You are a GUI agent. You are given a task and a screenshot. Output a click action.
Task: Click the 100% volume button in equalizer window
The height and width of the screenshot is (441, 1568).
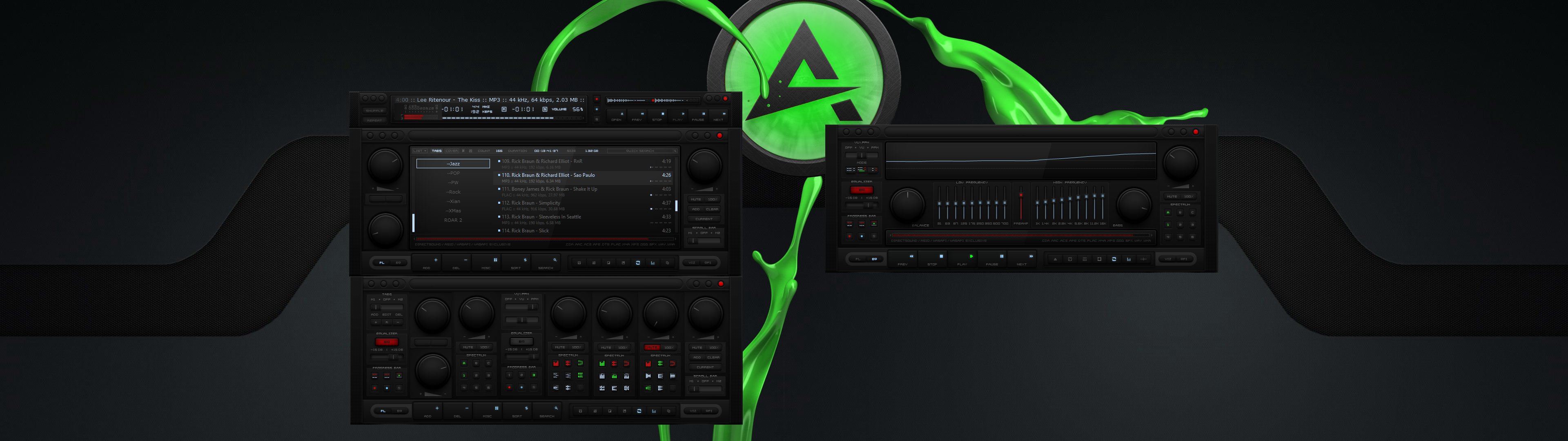click(1188, 196)
